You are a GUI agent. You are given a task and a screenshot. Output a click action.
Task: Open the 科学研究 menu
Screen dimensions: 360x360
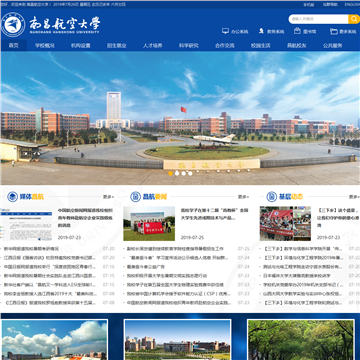[189, 45]
